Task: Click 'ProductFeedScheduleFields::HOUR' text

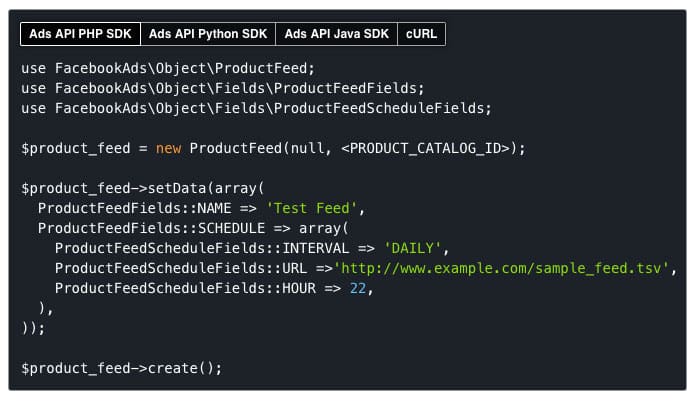Action: click(185, 289)
